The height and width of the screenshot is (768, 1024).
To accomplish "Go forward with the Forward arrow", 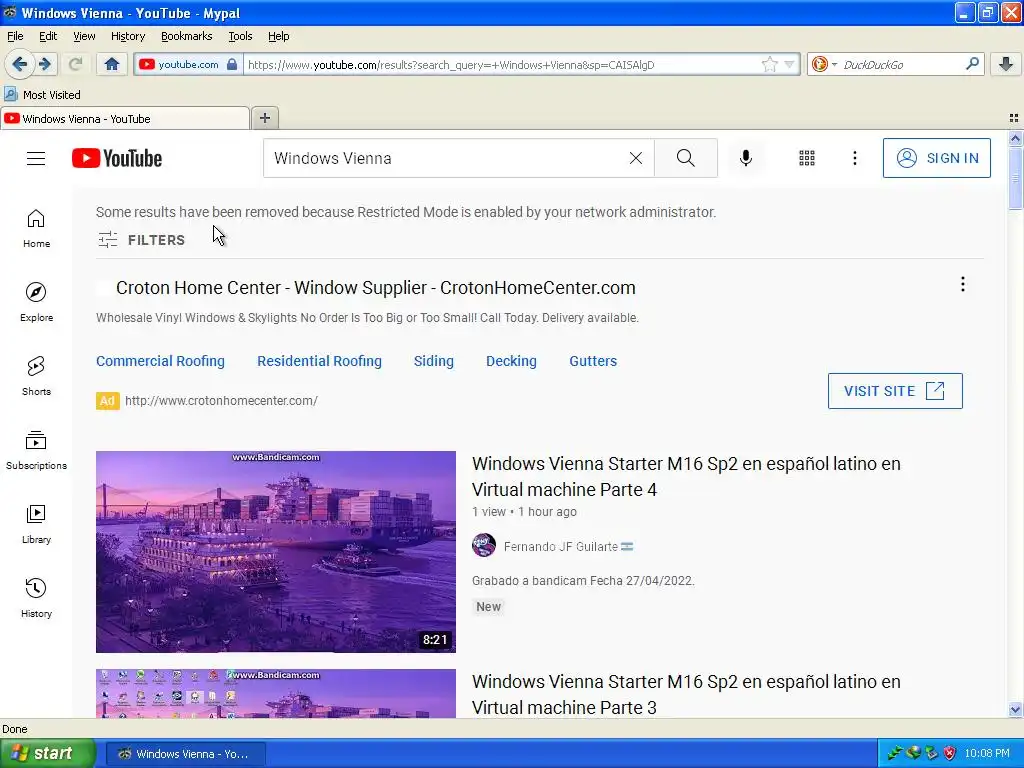I will pyautogui.click(x=45, y=64).
